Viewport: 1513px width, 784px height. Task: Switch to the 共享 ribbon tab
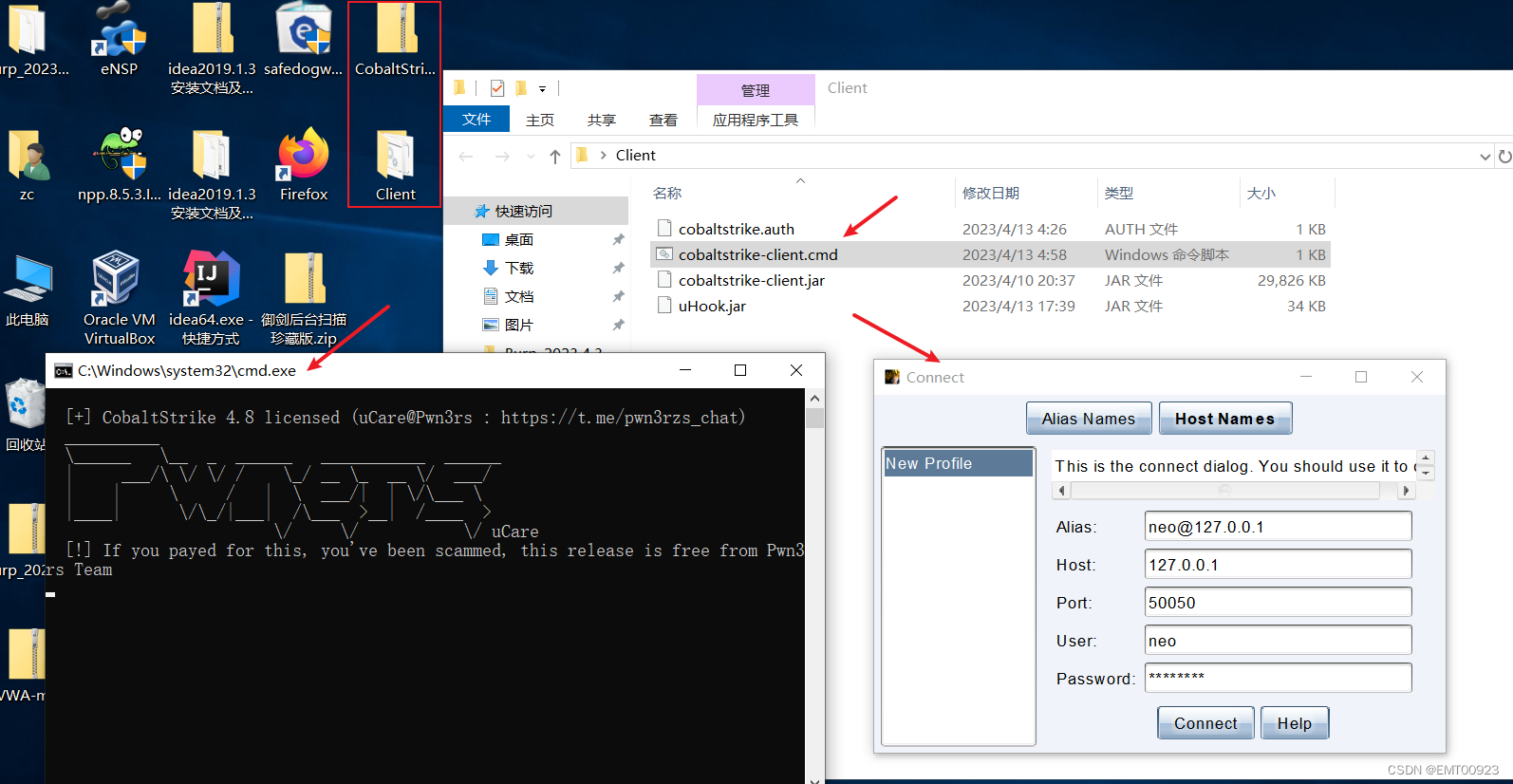(602, 121)
